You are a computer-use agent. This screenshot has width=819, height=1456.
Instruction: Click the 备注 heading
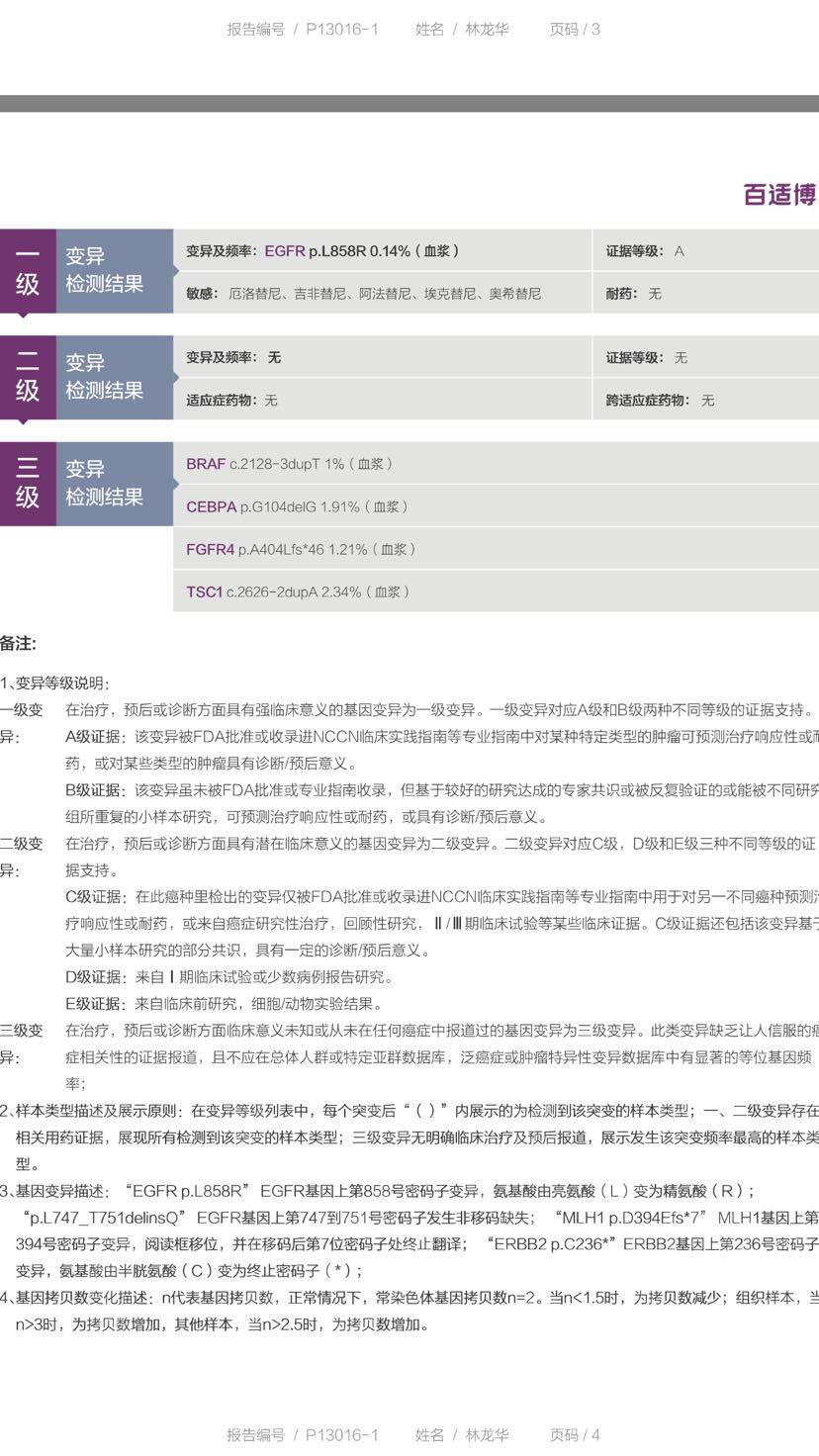pos(18,644)
